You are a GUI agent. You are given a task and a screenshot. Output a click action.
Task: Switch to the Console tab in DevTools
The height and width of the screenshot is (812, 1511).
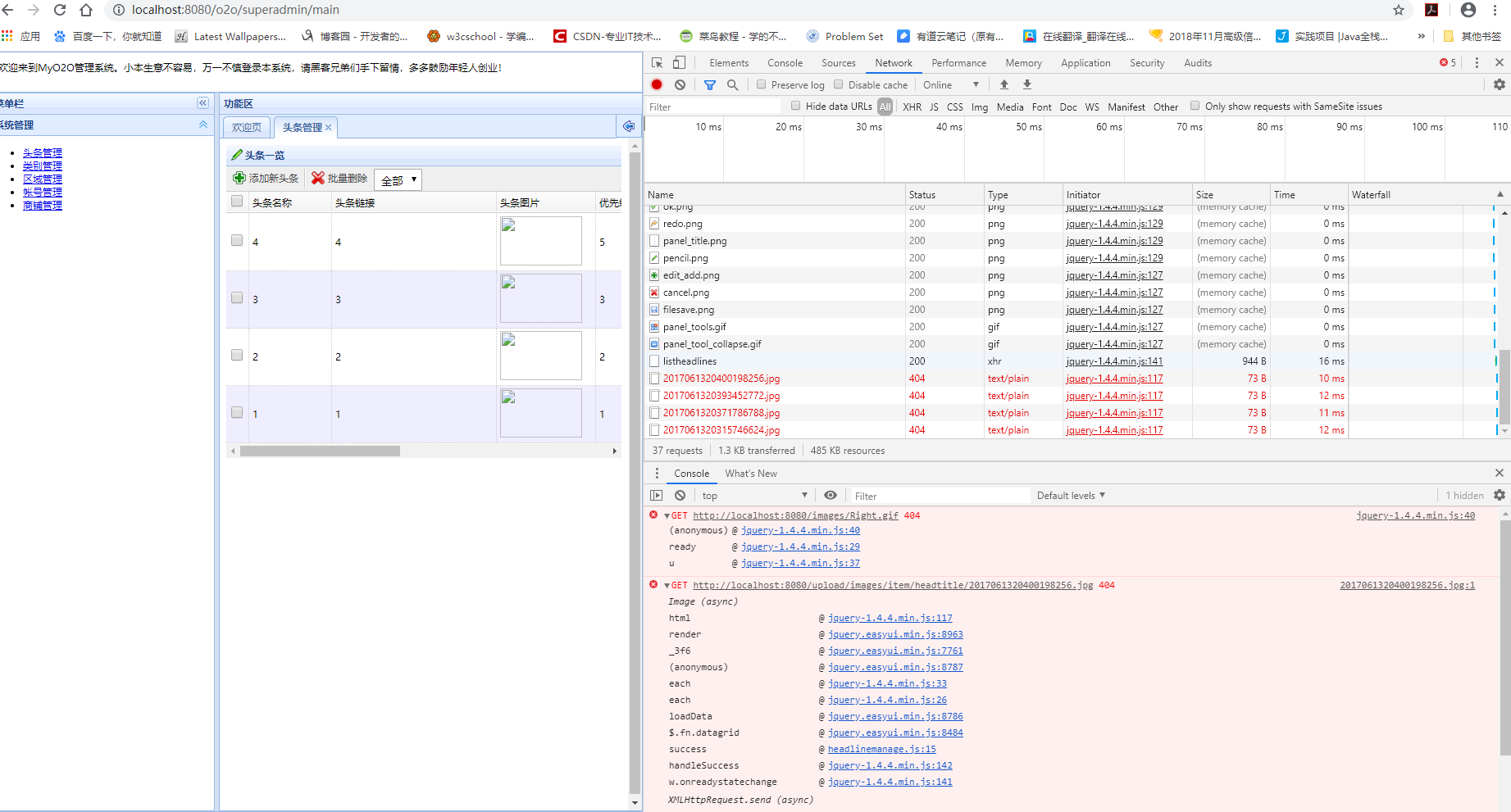click(785, 62)
